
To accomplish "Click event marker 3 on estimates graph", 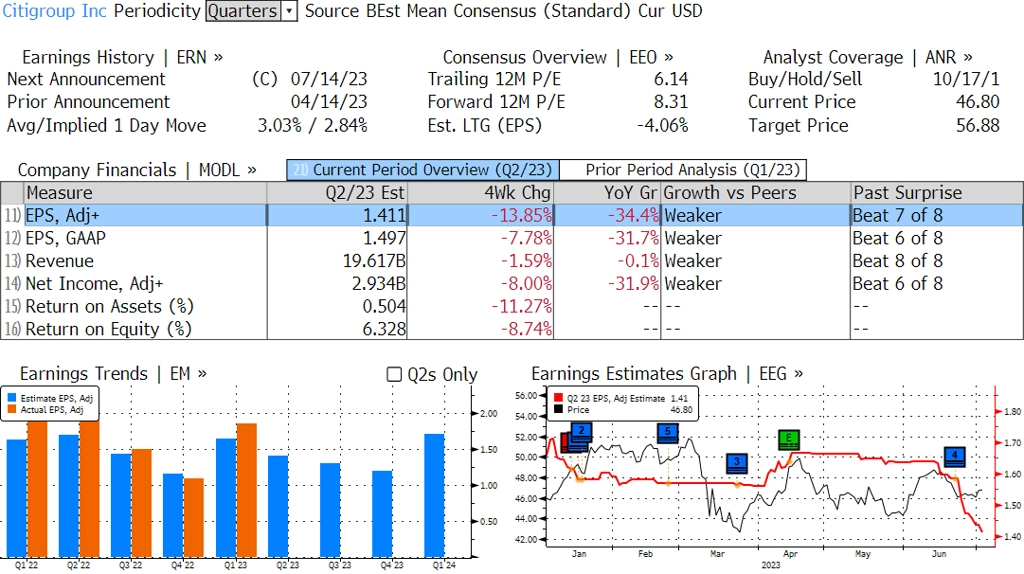I will 737,464.
